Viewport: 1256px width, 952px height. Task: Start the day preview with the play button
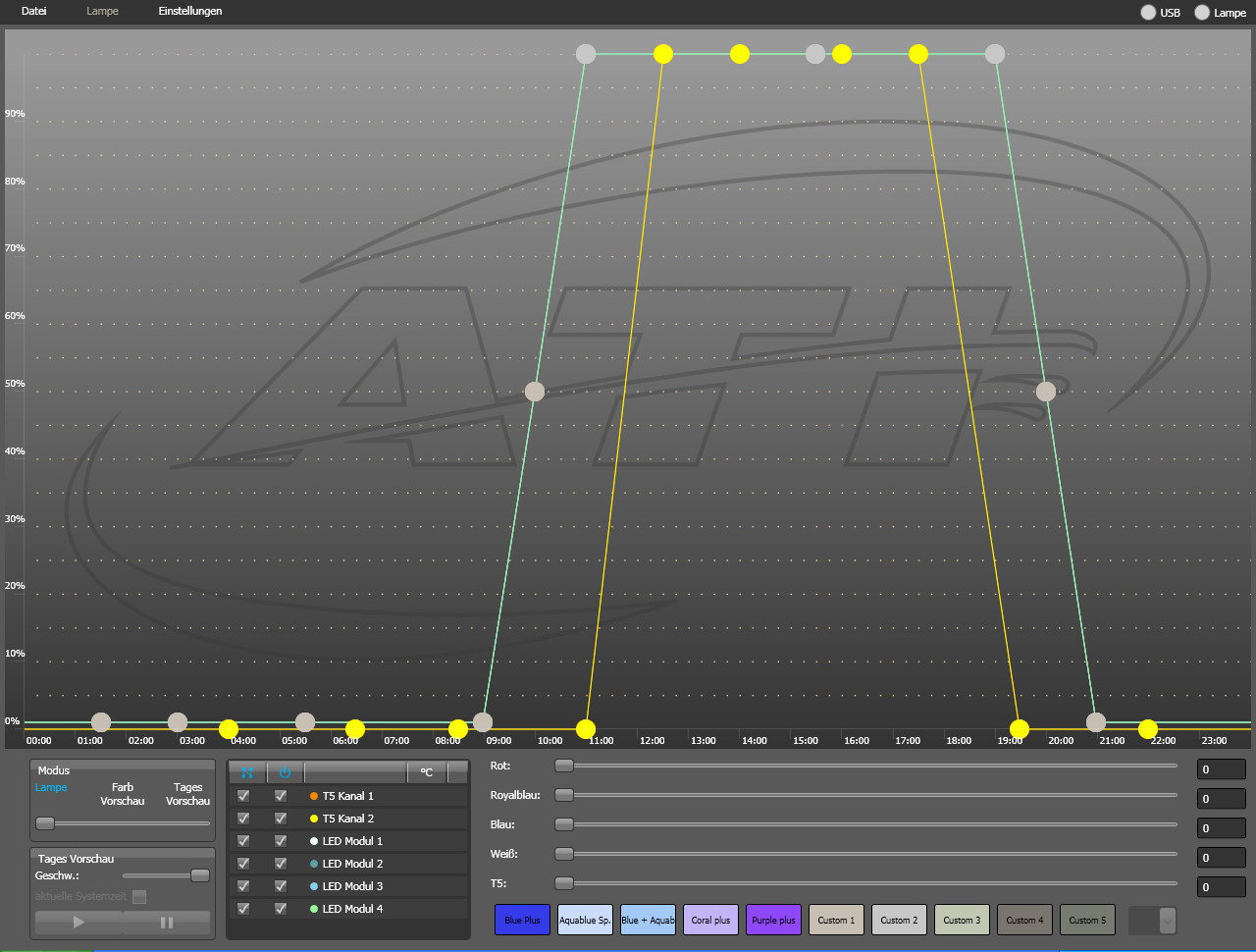[78, 922]
